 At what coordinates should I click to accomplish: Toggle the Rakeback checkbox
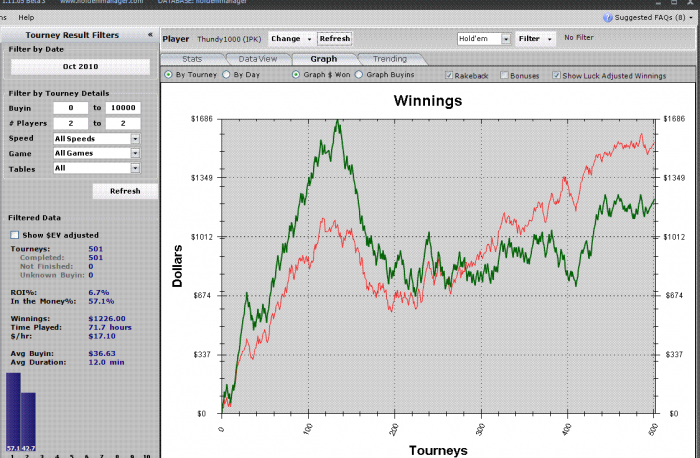coord(449,75)
